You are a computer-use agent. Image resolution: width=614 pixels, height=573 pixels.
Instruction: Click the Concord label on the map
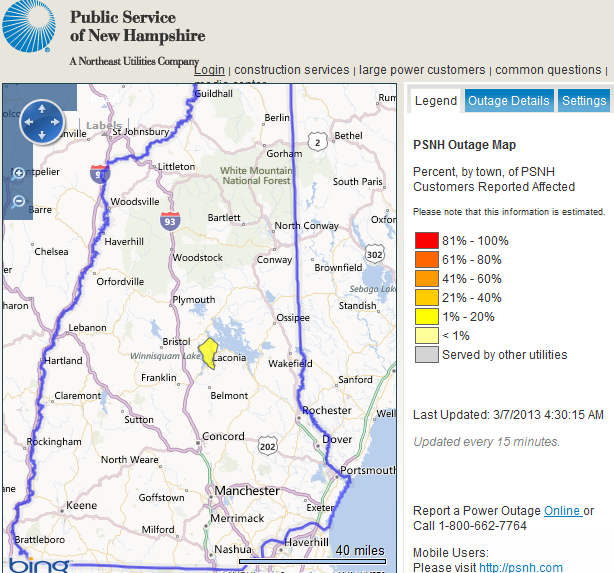point(223,436)
